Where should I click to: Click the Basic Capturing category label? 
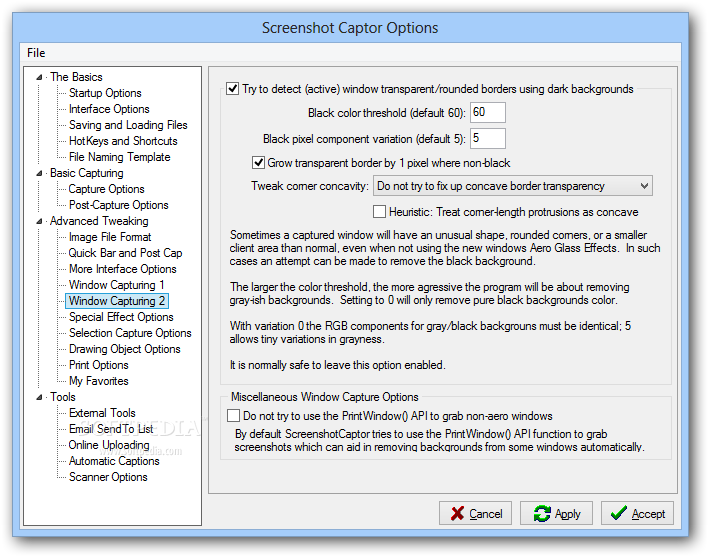(x=86, y=173)
